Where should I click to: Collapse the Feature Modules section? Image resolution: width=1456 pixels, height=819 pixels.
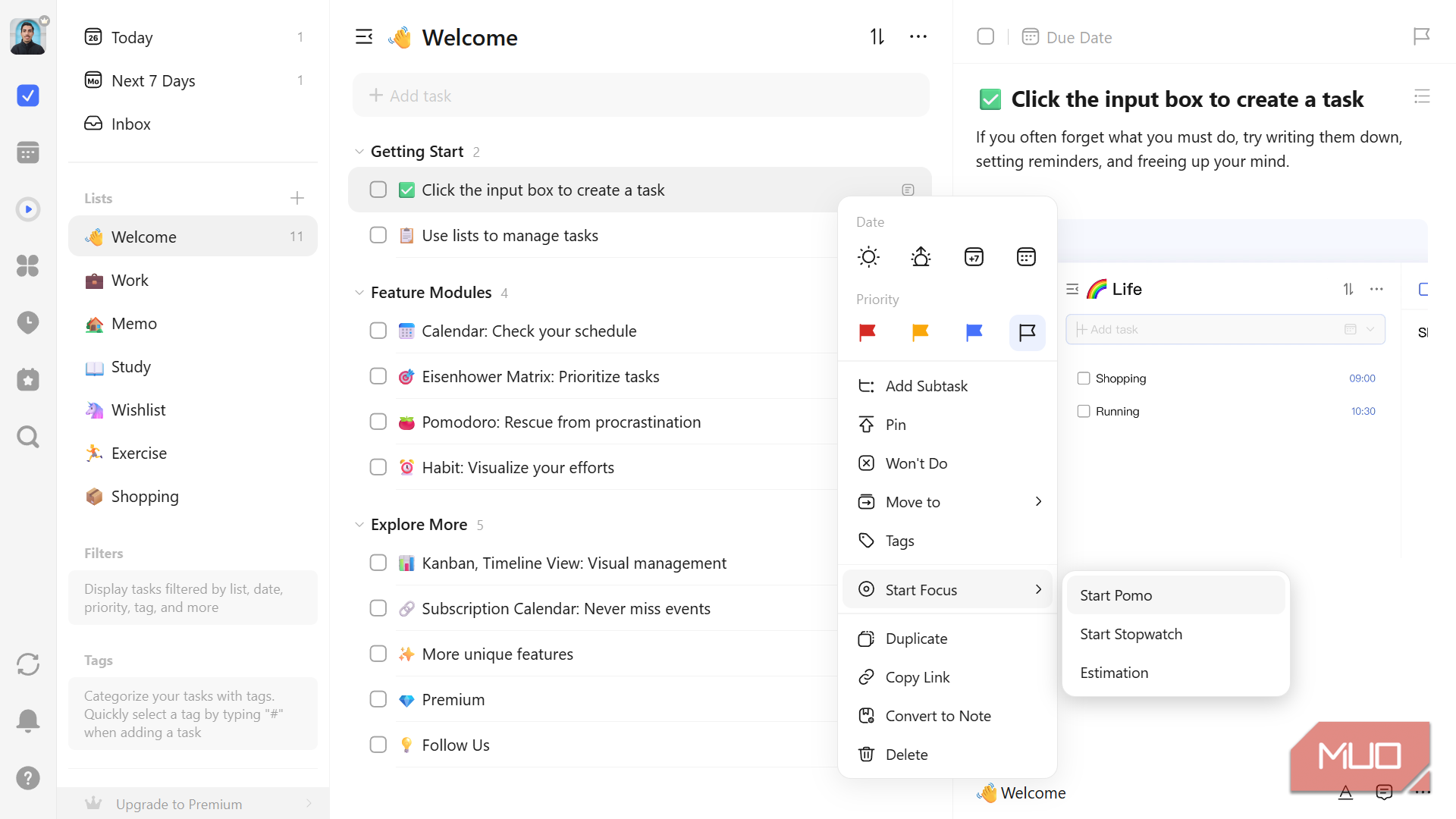pos(359,293)
